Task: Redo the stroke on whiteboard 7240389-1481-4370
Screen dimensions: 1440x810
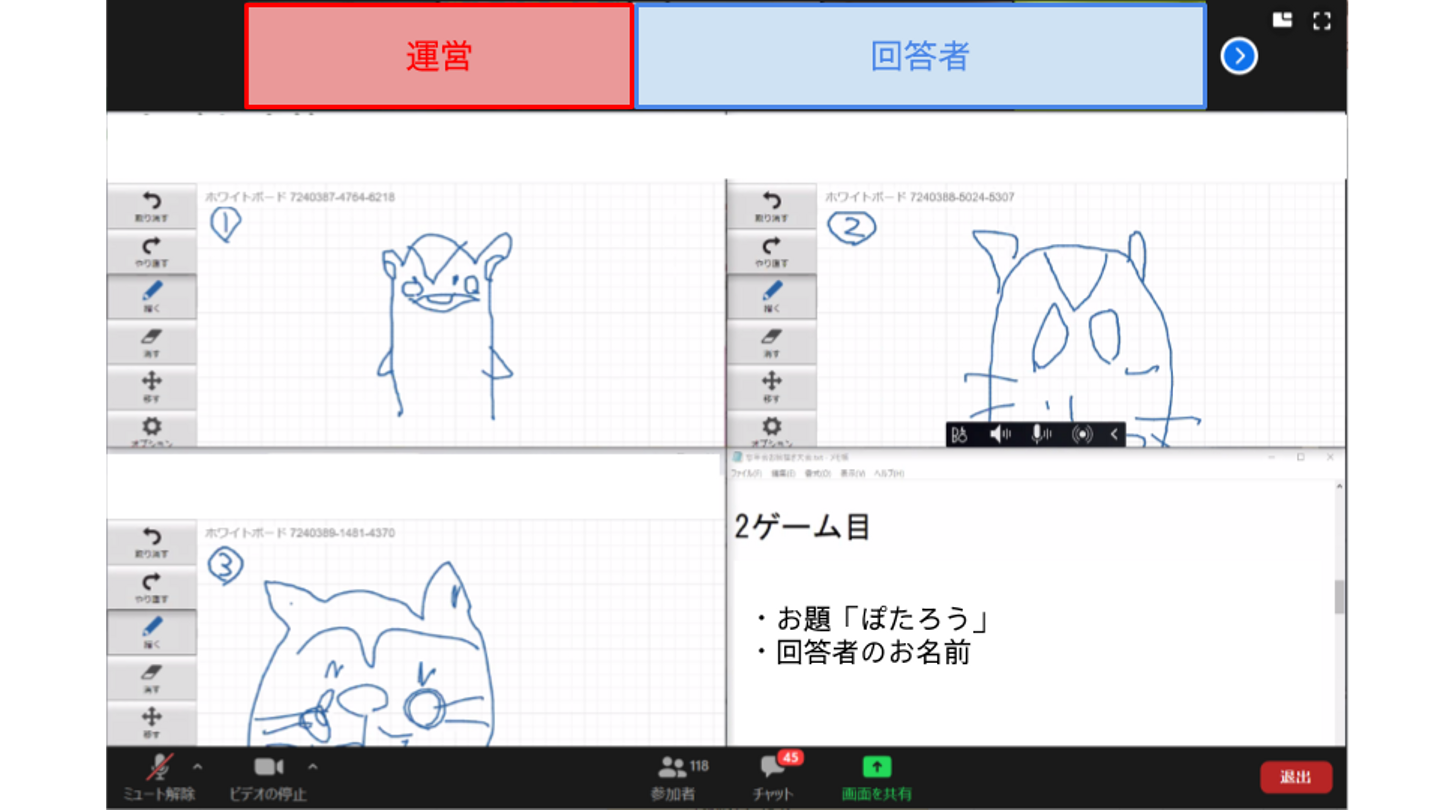Action: click(152, 587)
